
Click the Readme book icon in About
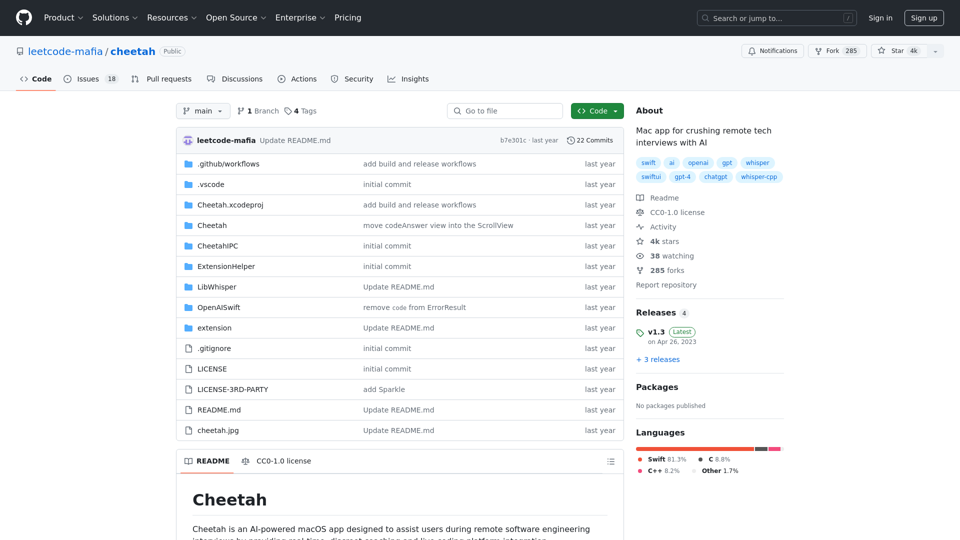(640, 198)
